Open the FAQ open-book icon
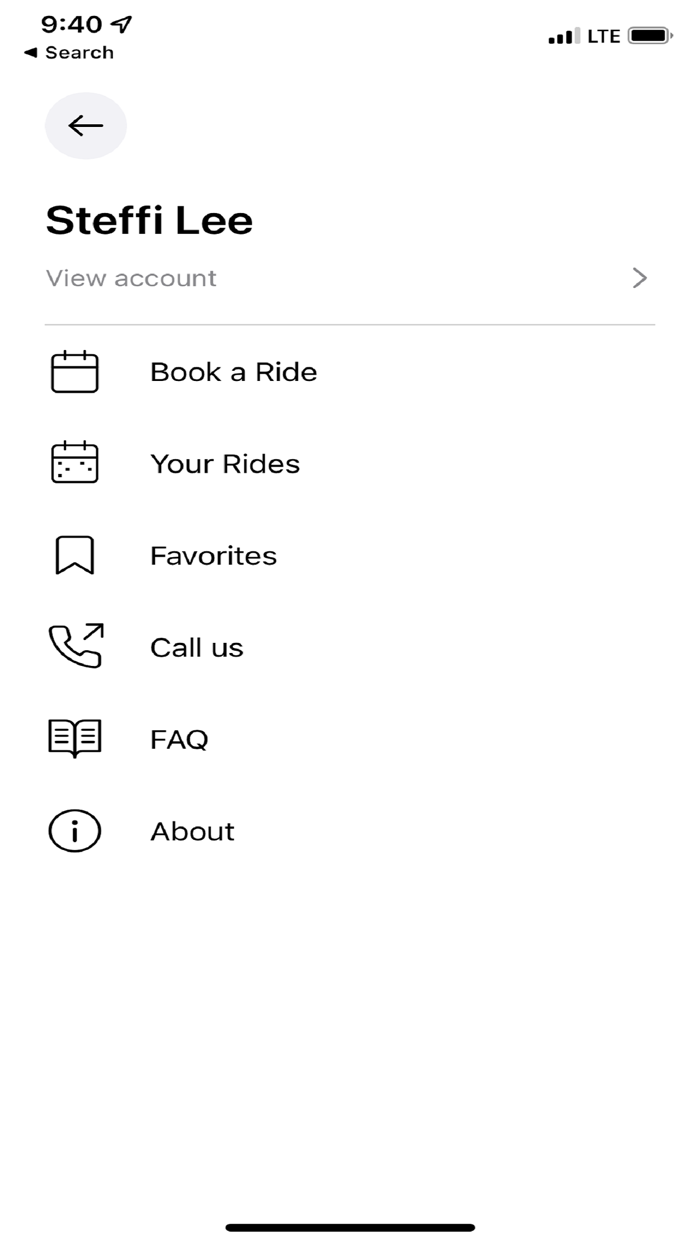 pos(74,739)
